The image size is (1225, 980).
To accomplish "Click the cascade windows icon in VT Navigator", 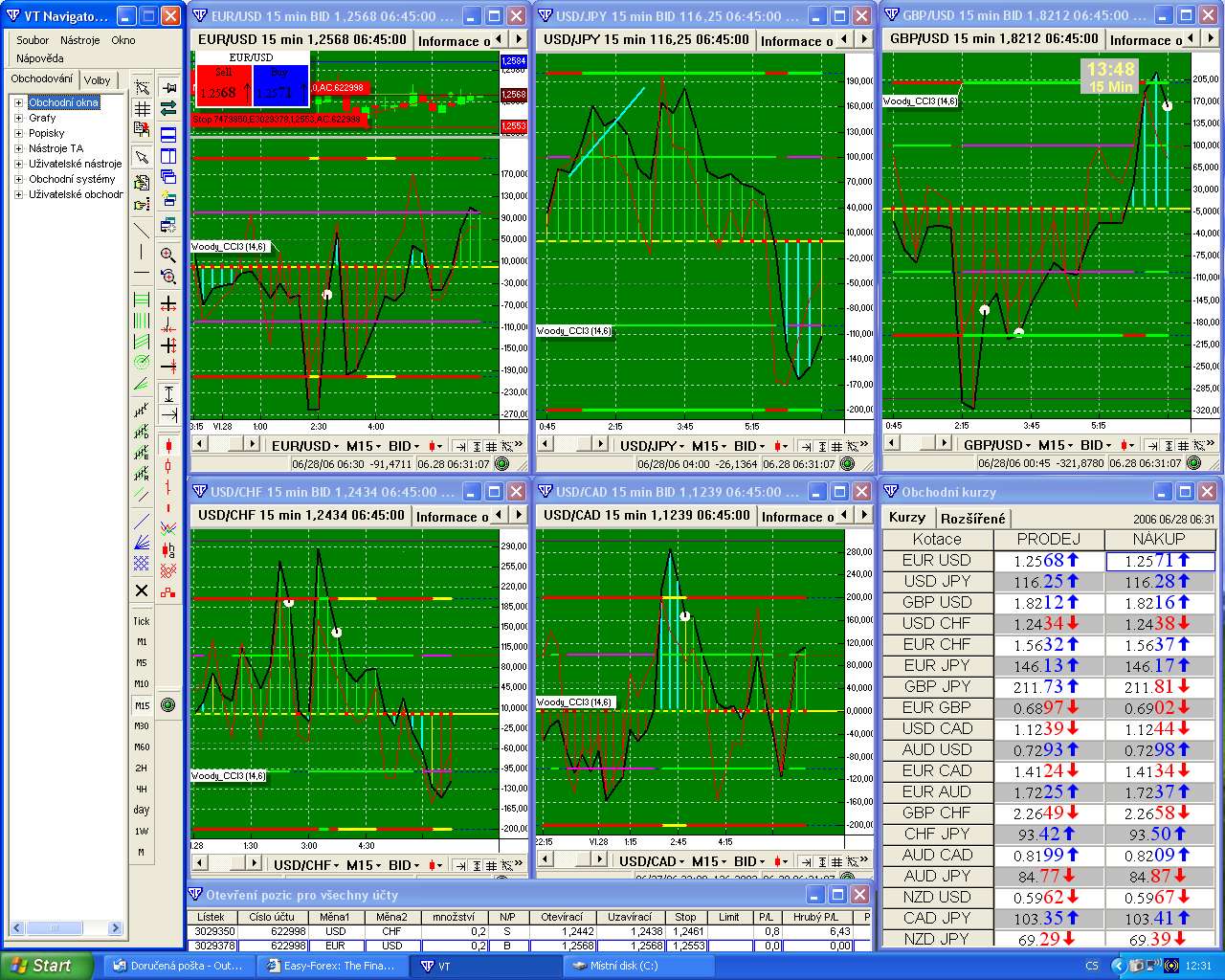I will pos(168,177).
